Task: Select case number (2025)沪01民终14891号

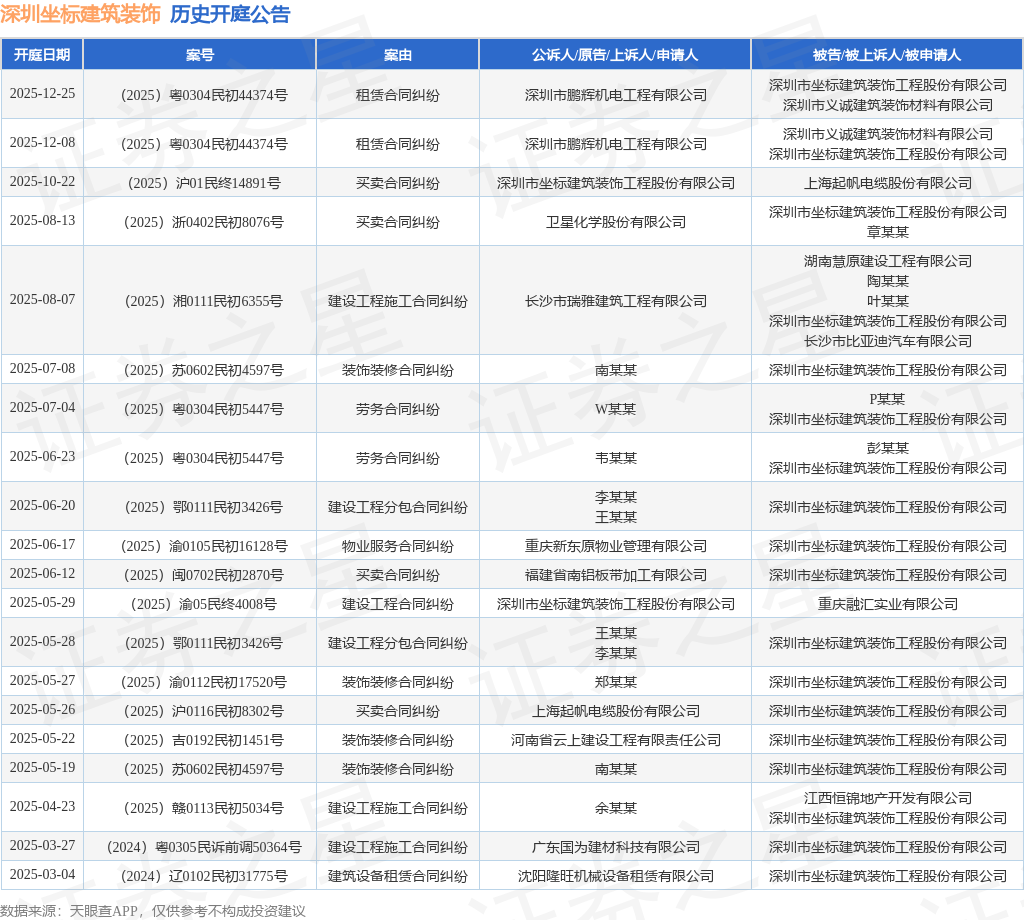Action: 204,183
